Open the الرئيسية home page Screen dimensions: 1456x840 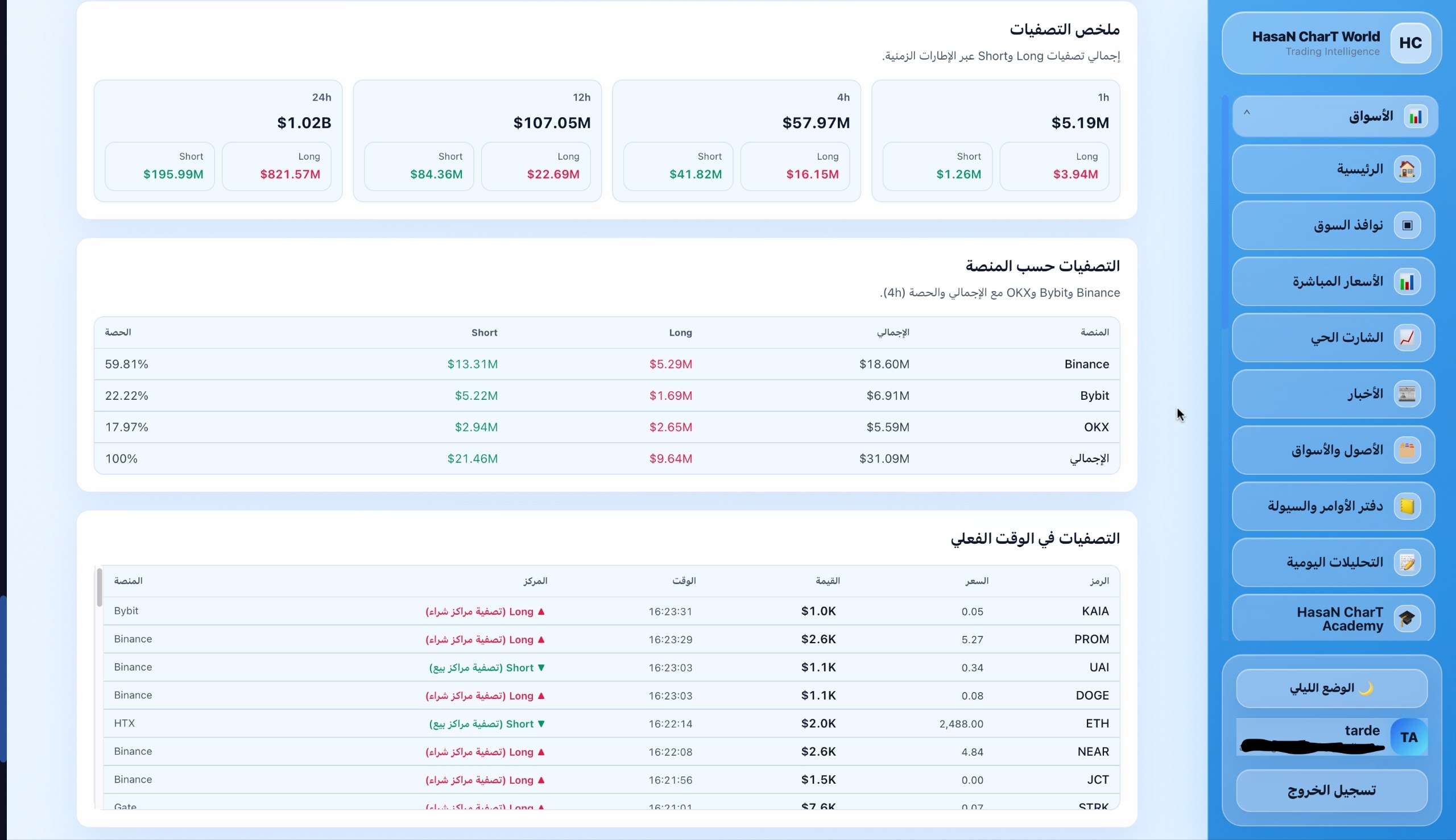click(x=1333, y=169)
